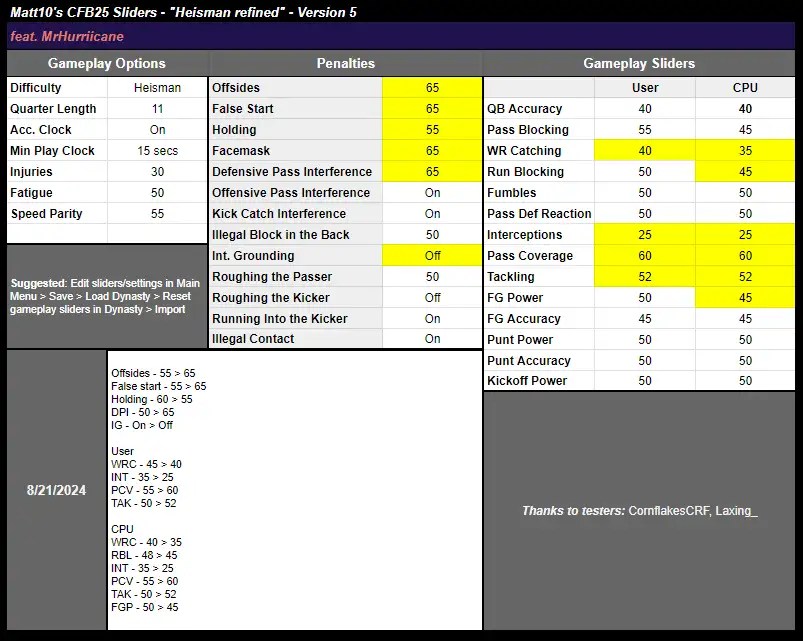
Task: Click the Pass Def Reaction row label
Action: pyautogui.click(x=539, y=213)
